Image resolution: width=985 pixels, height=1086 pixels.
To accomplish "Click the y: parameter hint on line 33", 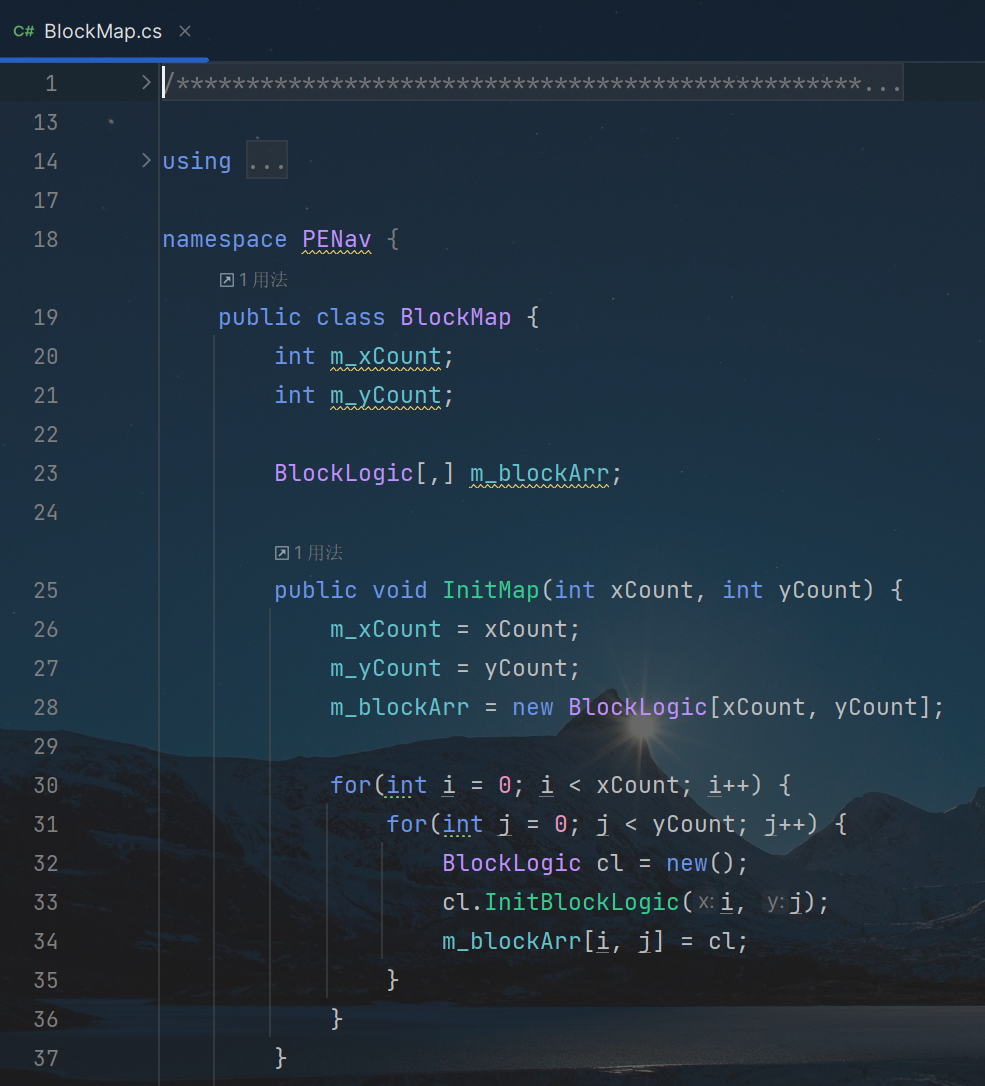I will point(774,902).
